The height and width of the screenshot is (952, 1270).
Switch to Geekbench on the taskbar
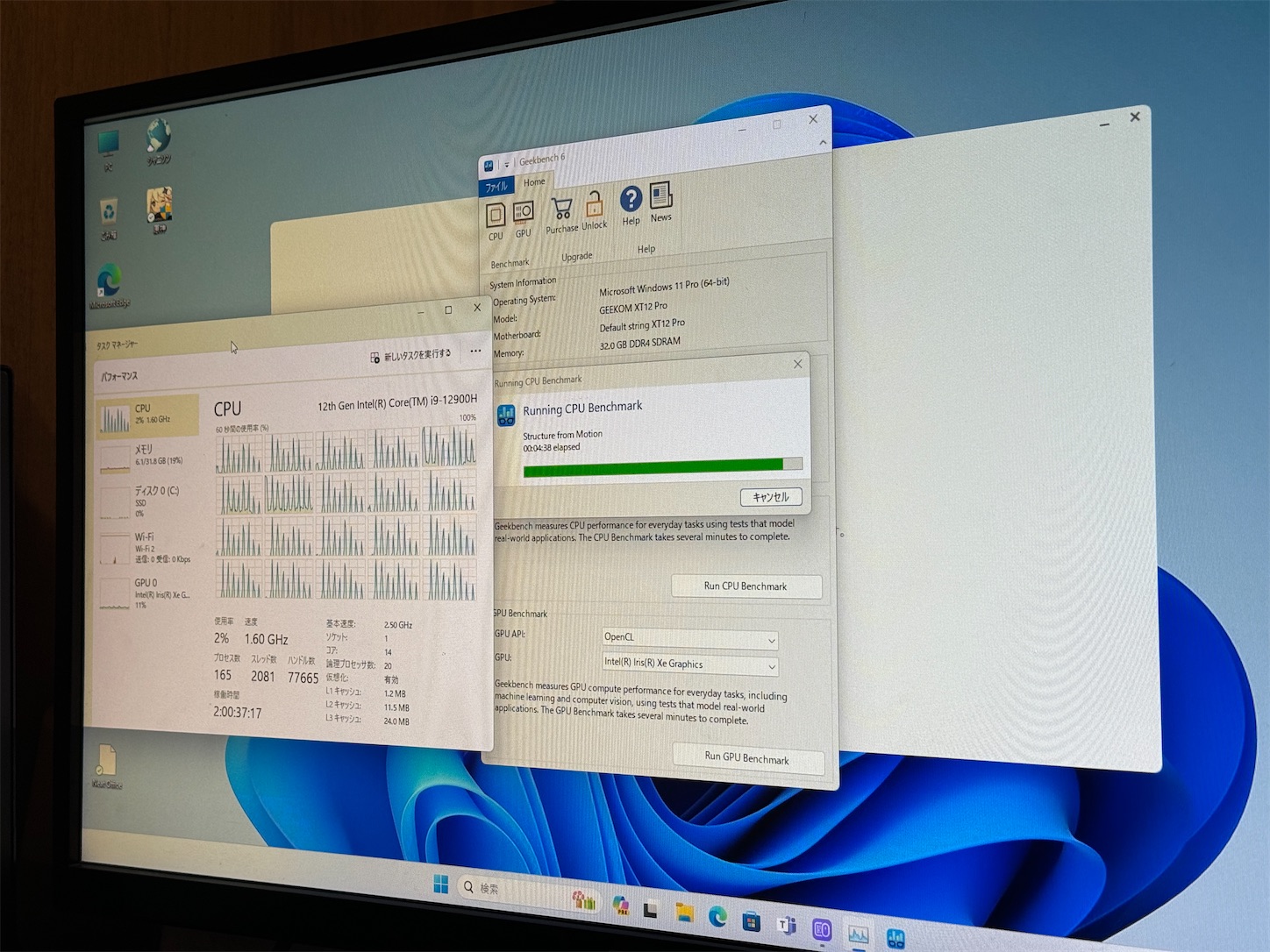pyautogui.click(x=895, y=940)
